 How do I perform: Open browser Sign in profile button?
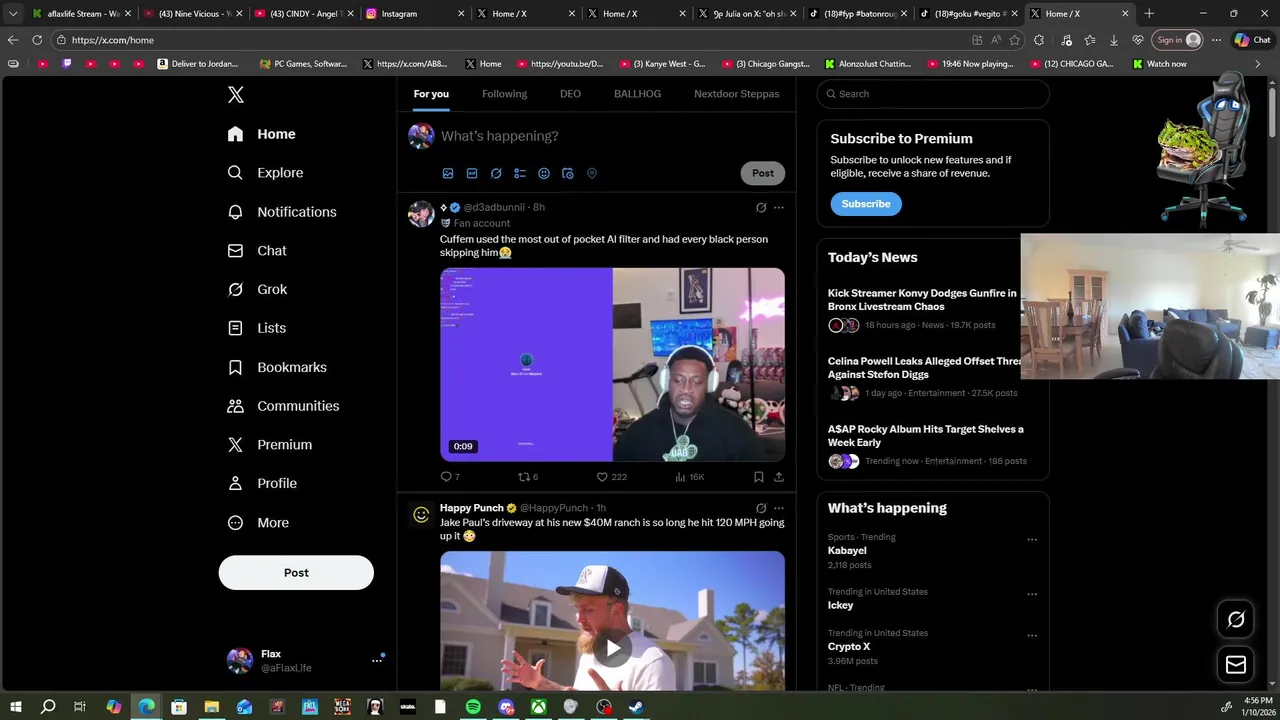[x=1178, y=40]
